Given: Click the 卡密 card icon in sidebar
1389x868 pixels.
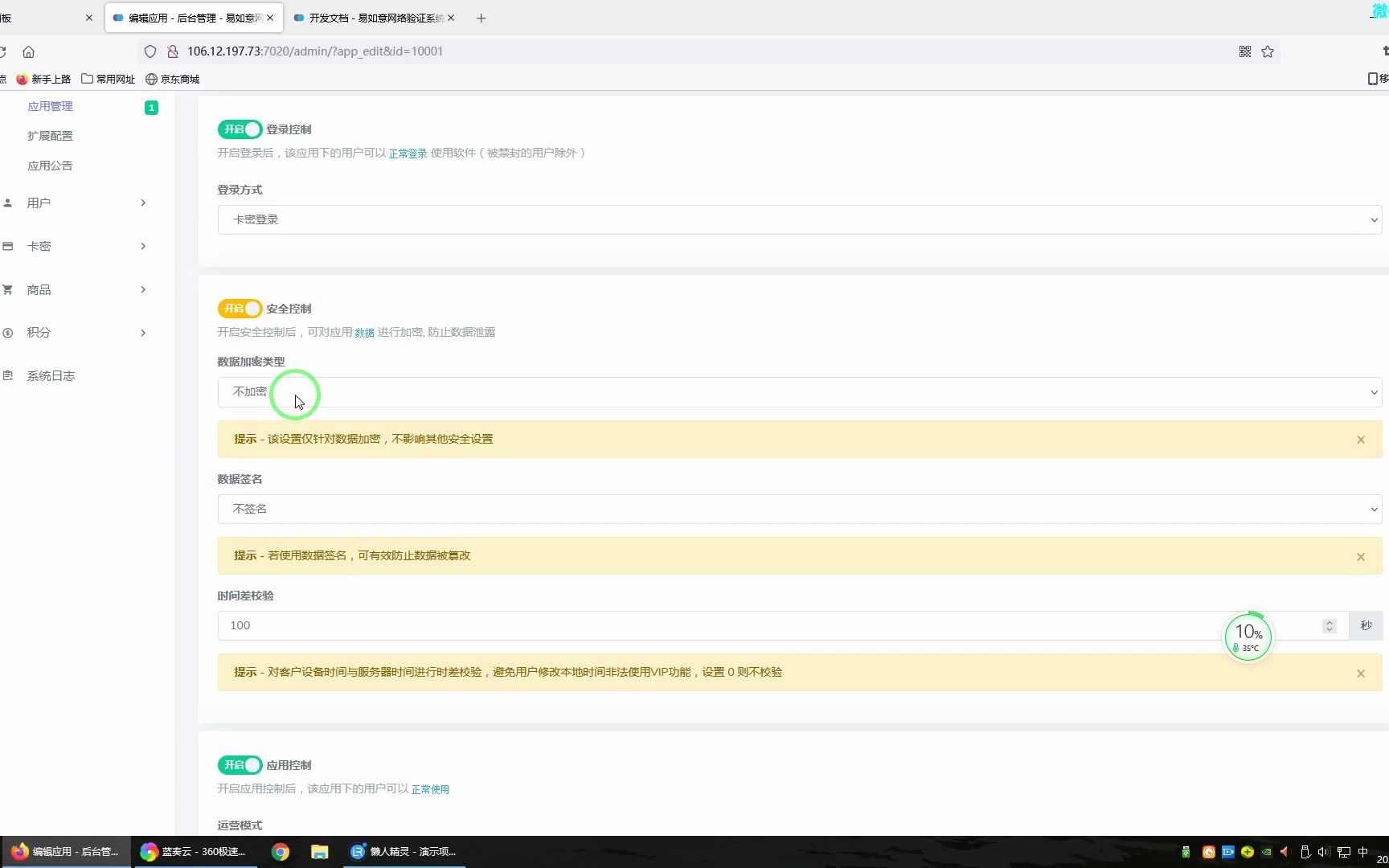Looking at the screenshot, I should 8,246.
